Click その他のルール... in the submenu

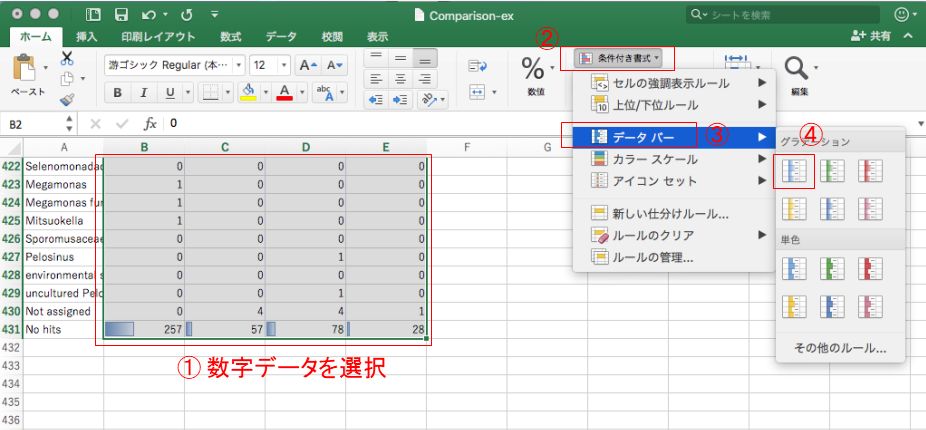point(839,348)
